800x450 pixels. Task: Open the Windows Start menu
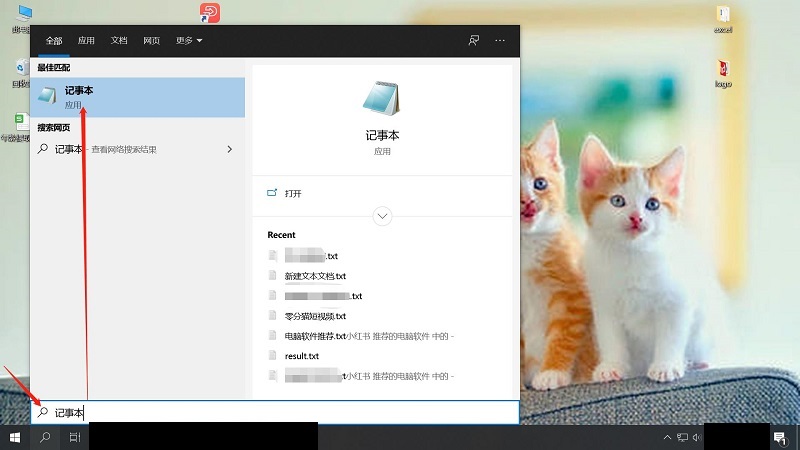coord(15,437)
